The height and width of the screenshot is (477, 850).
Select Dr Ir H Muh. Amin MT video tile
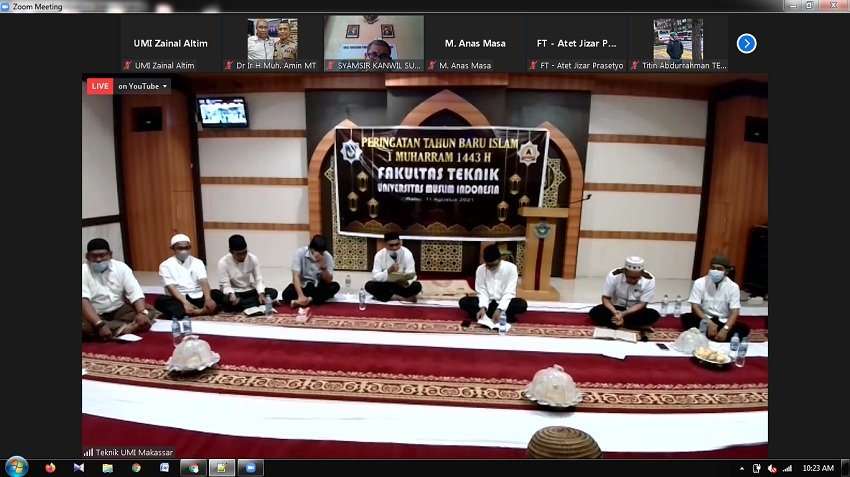pos(272,43)
